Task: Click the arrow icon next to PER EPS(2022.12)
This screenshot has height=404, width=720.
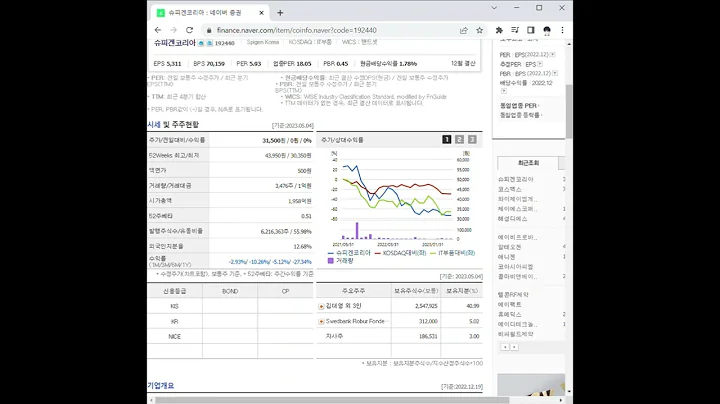Action: pos(552,55)
